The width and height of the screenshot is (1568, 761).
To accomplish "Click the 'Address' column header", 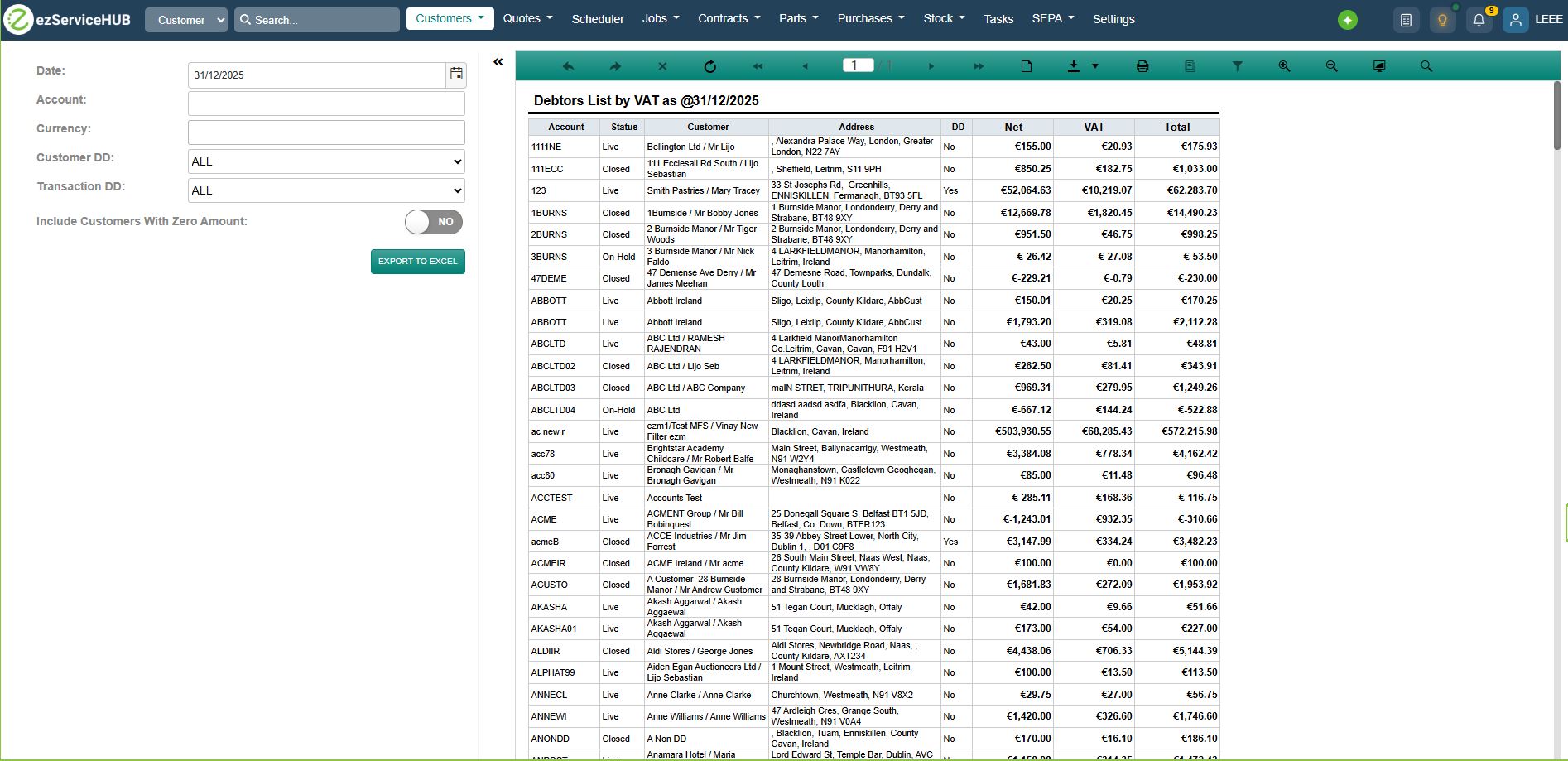I will 856,127.
